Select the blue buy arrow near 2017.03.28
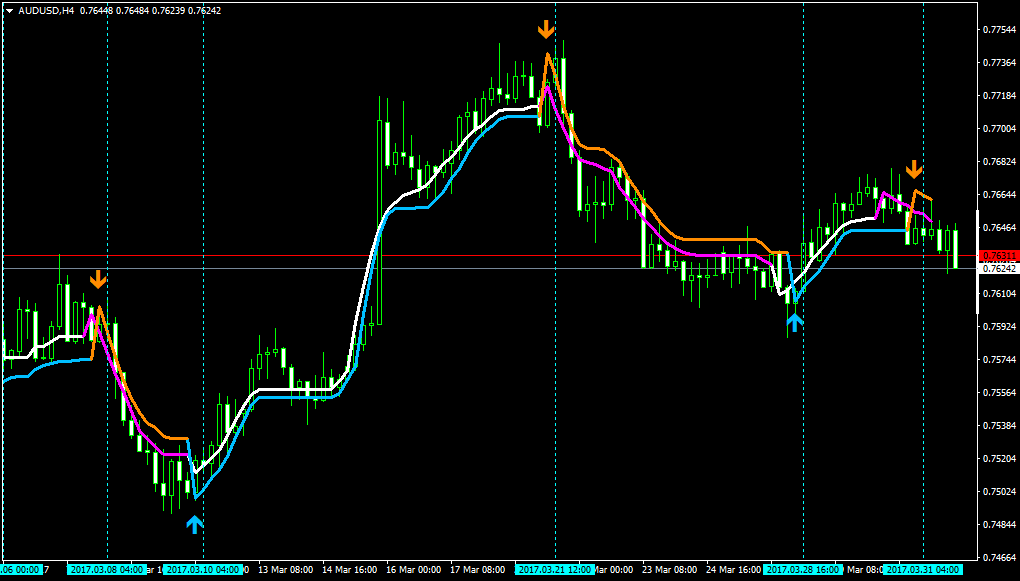 click(x=795, y=323)
